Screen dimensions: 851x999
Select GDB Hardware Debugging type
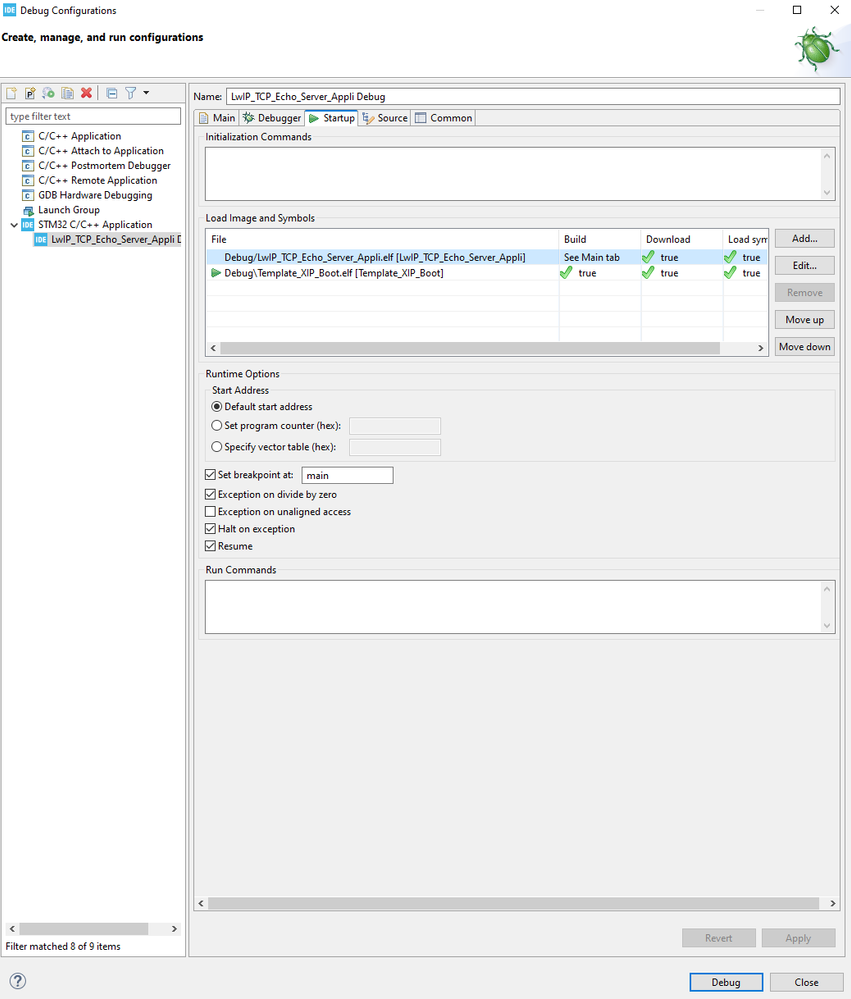[95, 195]
